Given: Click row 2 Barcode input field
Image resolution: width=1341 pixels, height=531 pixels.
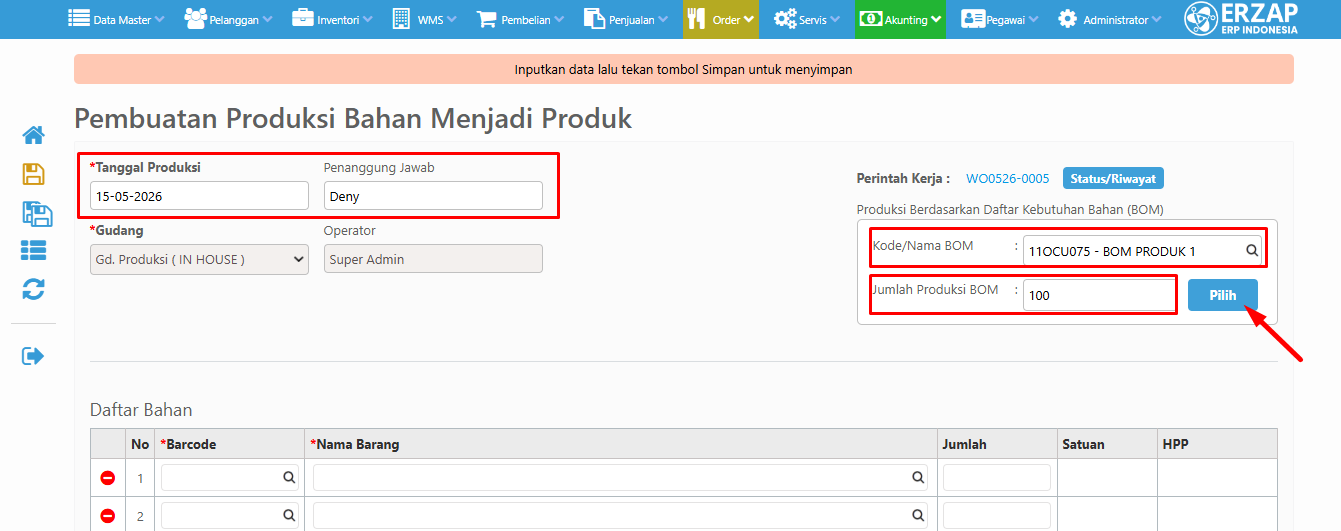Looking at the screenshot, I should [x=230, y=516].
